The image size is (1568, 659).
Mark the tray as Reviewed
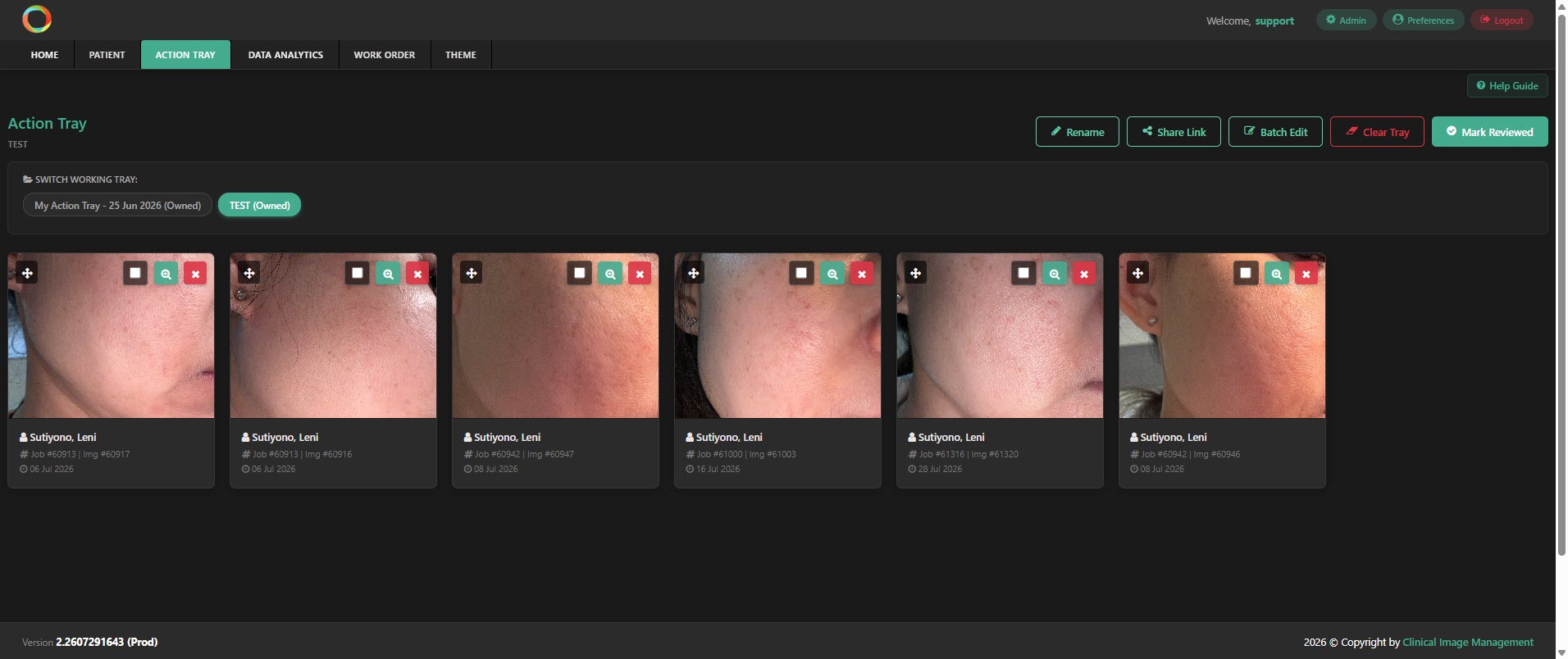(x=1490, y=132)
